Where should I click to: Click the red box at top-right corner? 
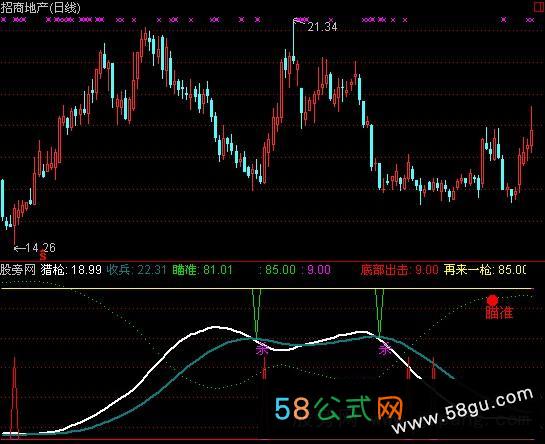click(539, 7)
